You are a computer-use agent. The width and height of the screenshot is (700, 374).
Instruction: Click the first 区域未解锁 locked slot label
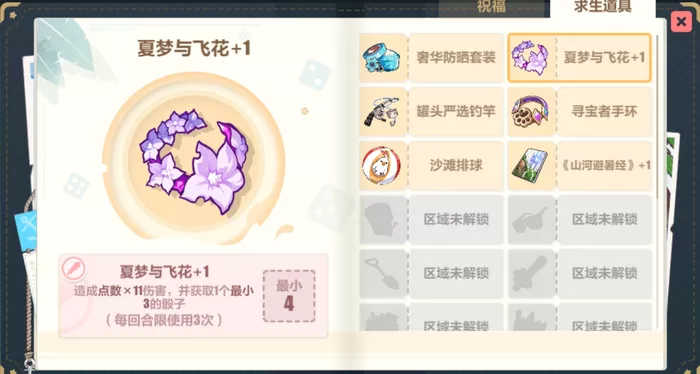tap(456, 220)
